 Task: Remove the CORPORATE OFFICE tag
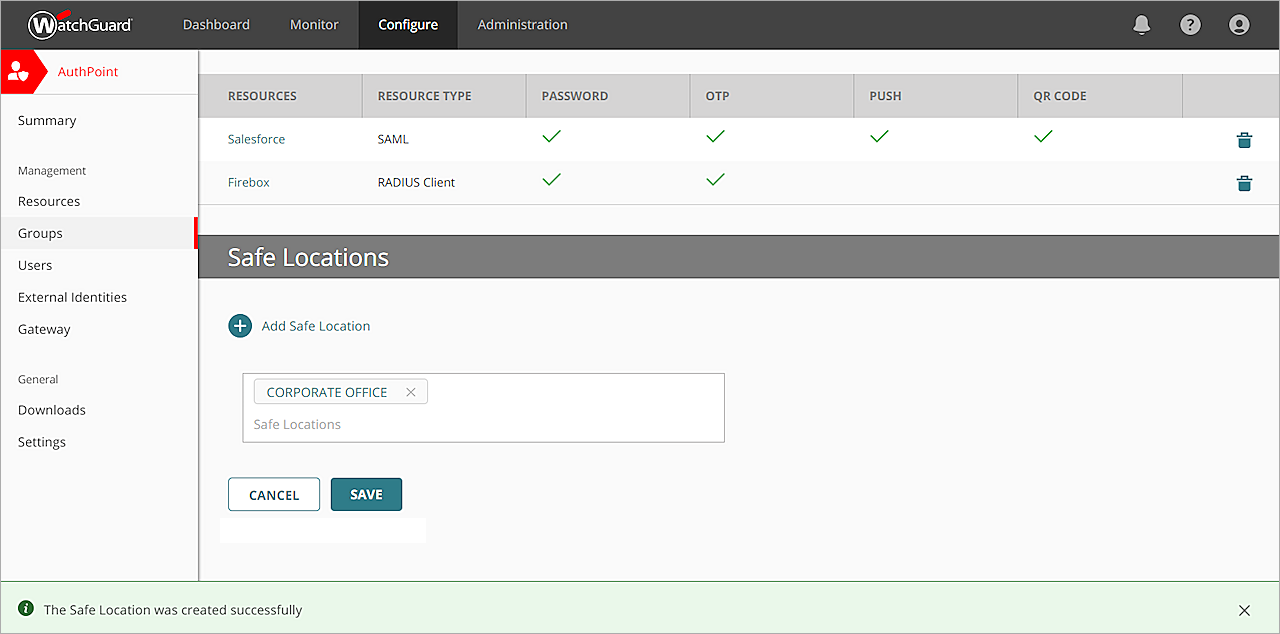tap(410, 392)
